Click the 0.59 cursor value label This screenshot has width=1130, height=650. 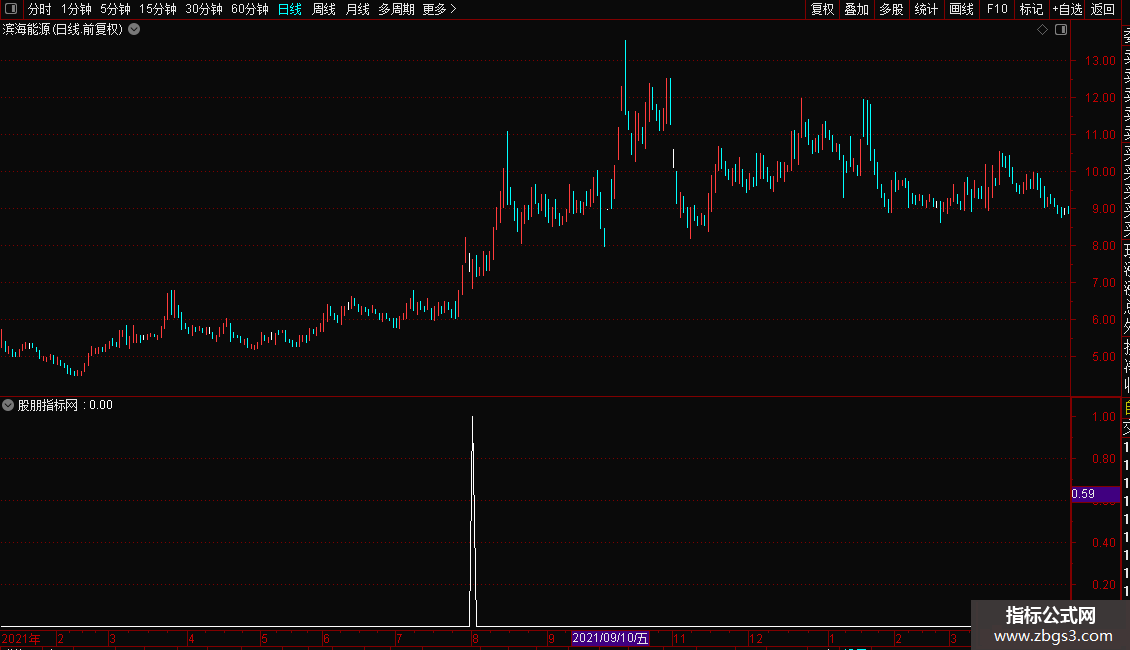tap(1095, 494)
